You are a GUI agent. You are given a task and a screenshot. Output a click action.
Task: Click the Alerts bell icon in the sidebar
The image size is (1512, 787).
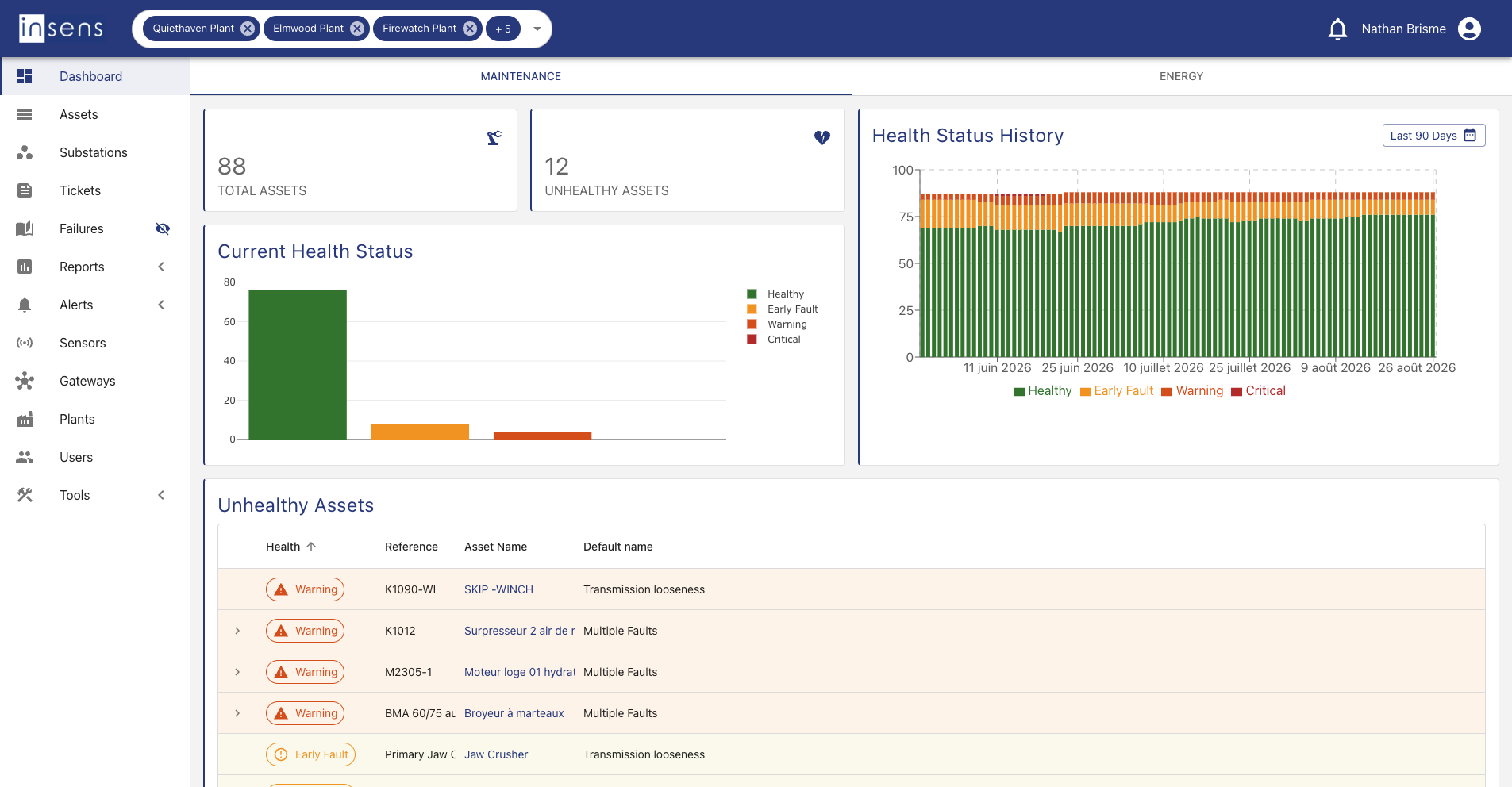25,305
